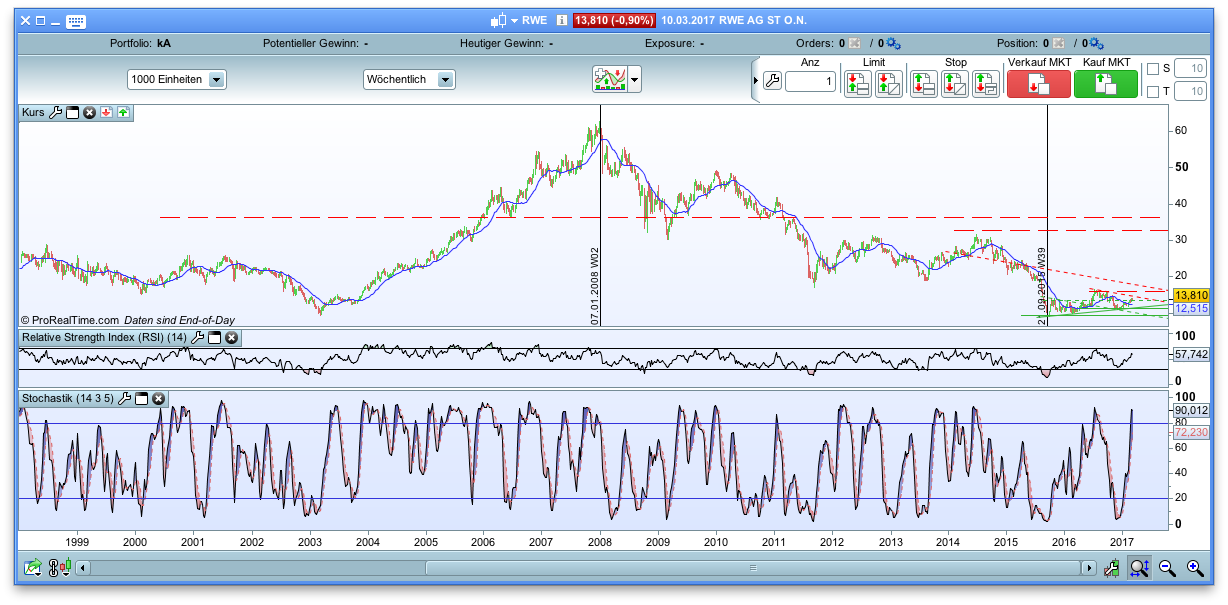Click the Orders settings gear icon
Viewport: 1228px width, 605px height.
pos(893,44)
